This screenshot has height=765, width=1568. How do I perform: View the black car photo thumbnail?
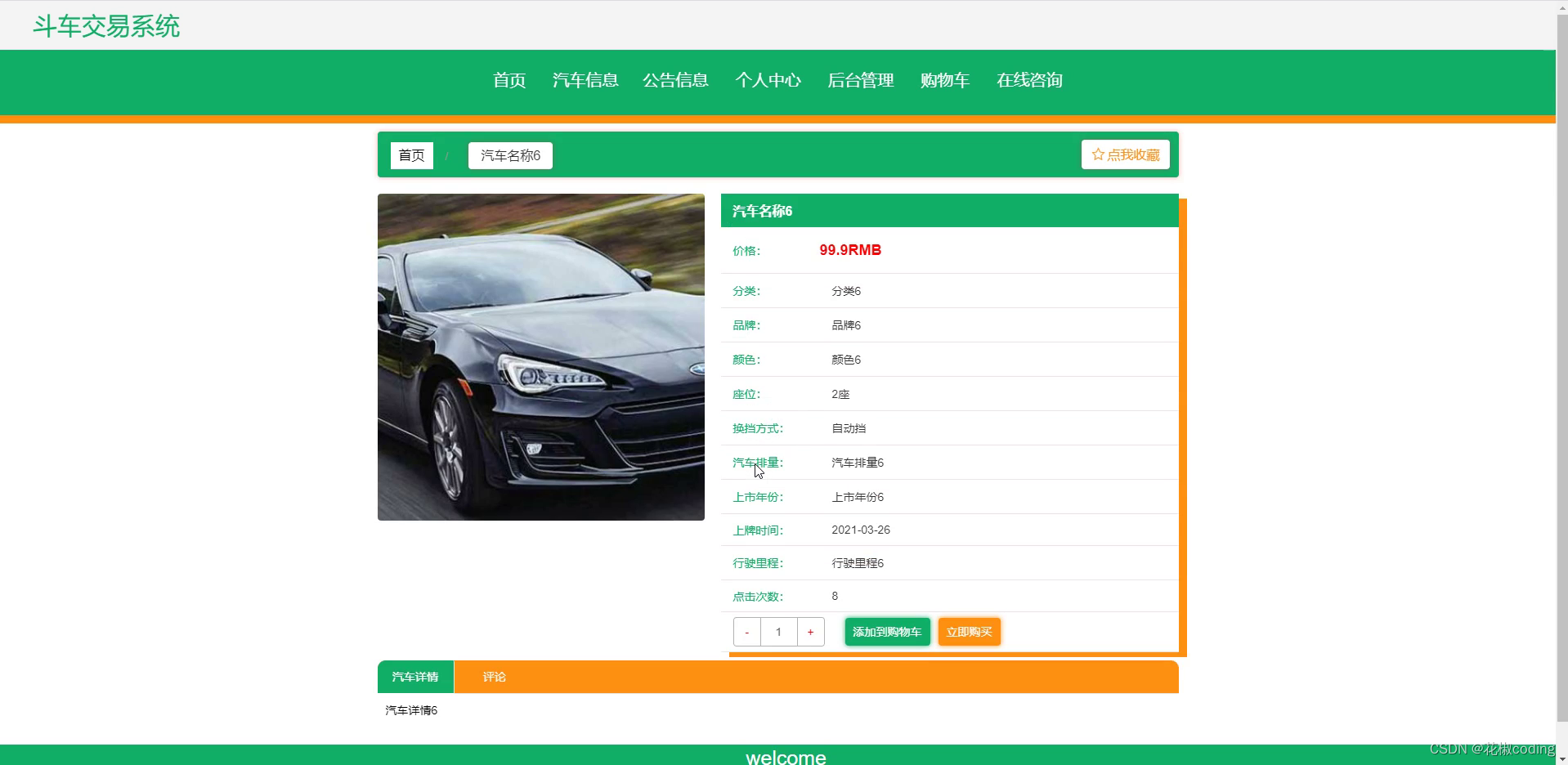click(540, 357)
